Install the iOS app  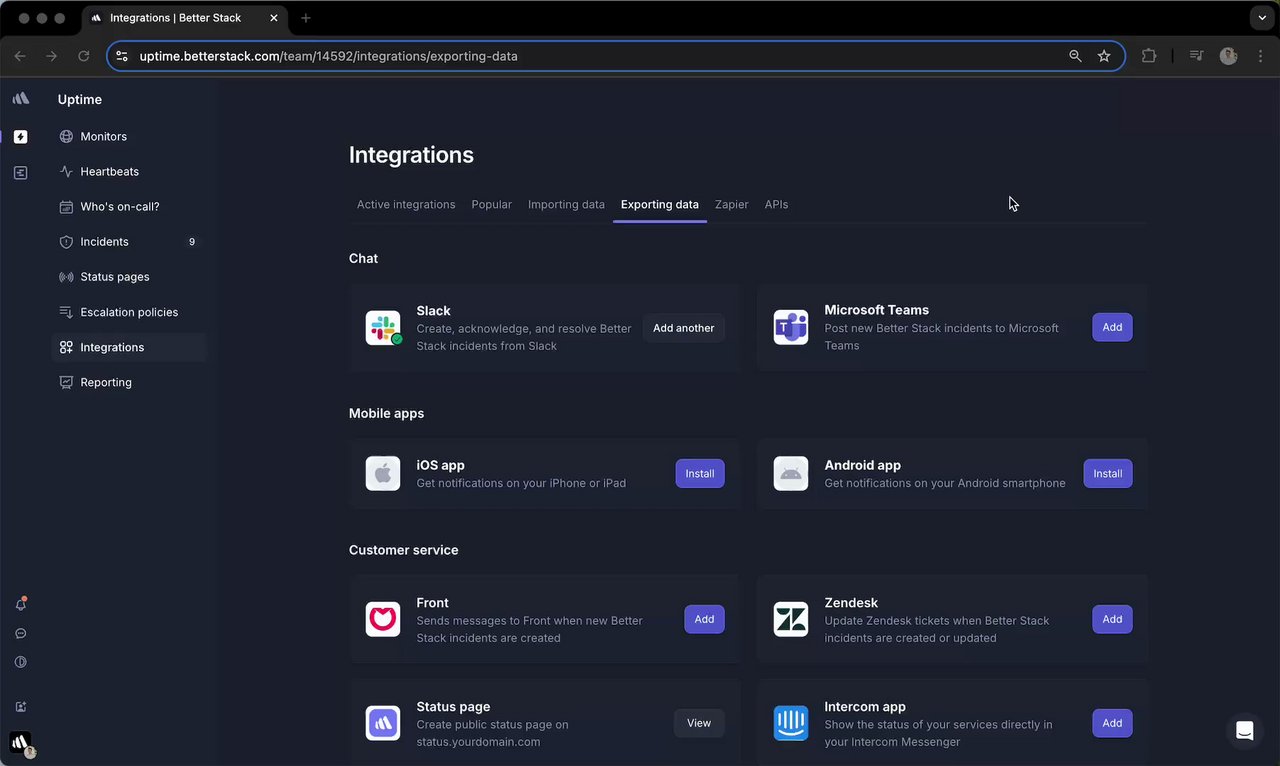700,474
